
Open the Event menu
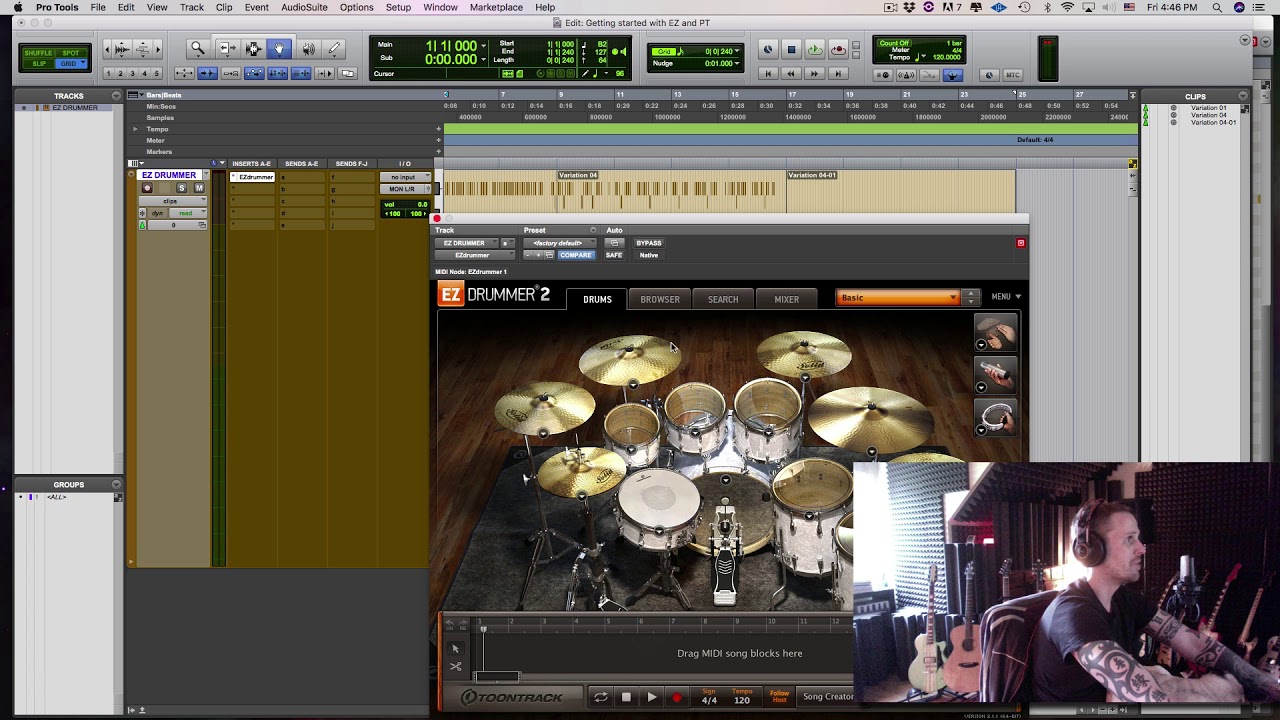coord(256,7)
